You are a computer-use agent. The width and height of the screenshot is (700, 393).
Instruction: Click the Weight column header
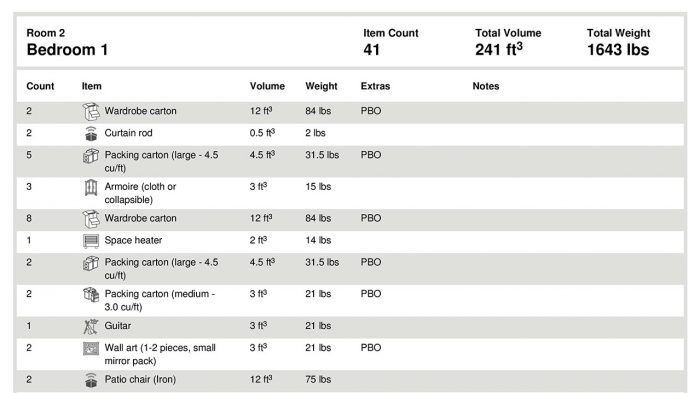321,86
